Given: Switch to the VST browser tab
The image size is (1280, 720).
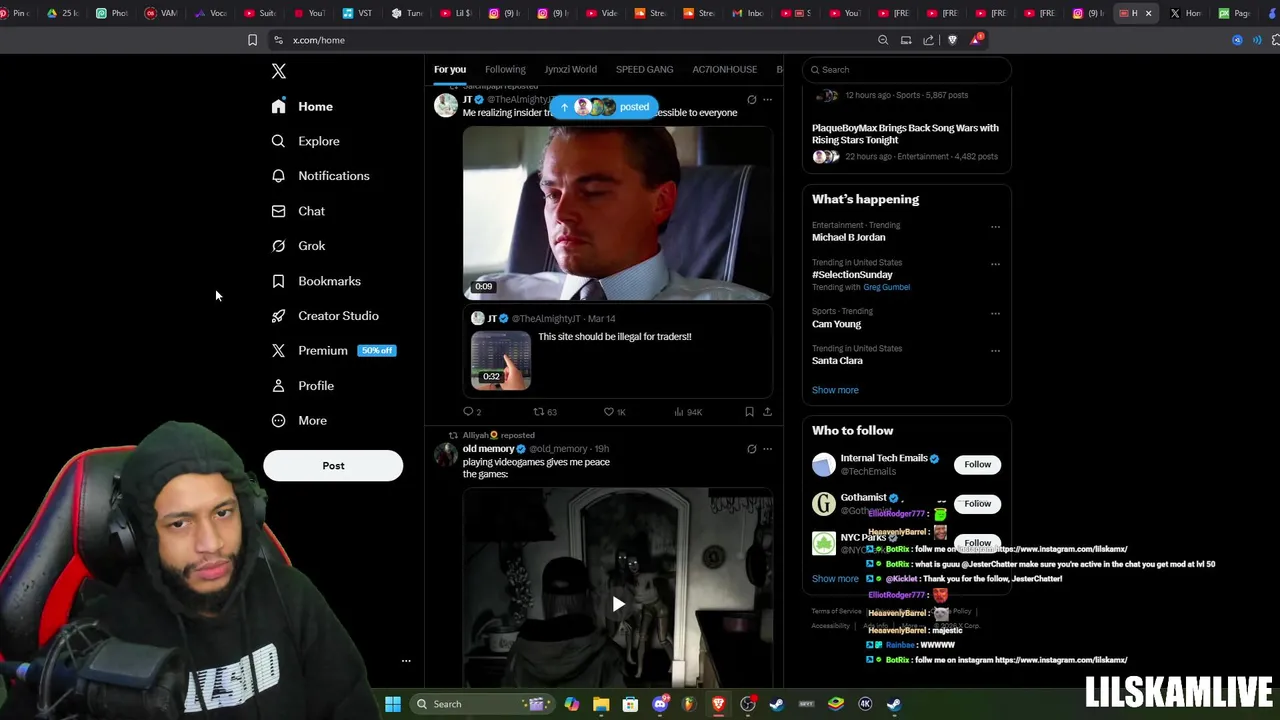Looking at the screenshot, I should click(358, 13).
